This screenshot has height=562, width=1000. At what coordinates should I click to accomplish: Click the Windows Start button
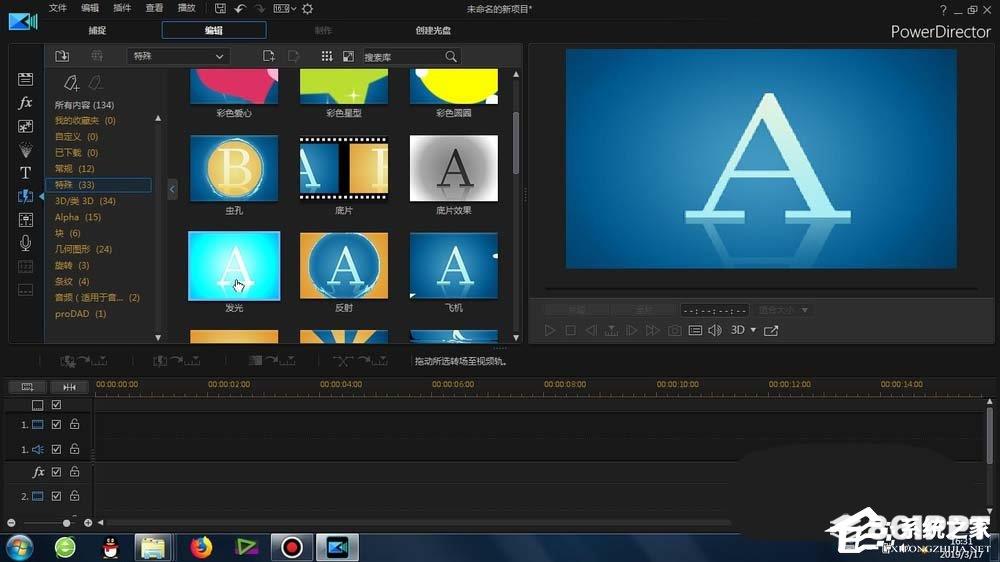coord(18,548)
